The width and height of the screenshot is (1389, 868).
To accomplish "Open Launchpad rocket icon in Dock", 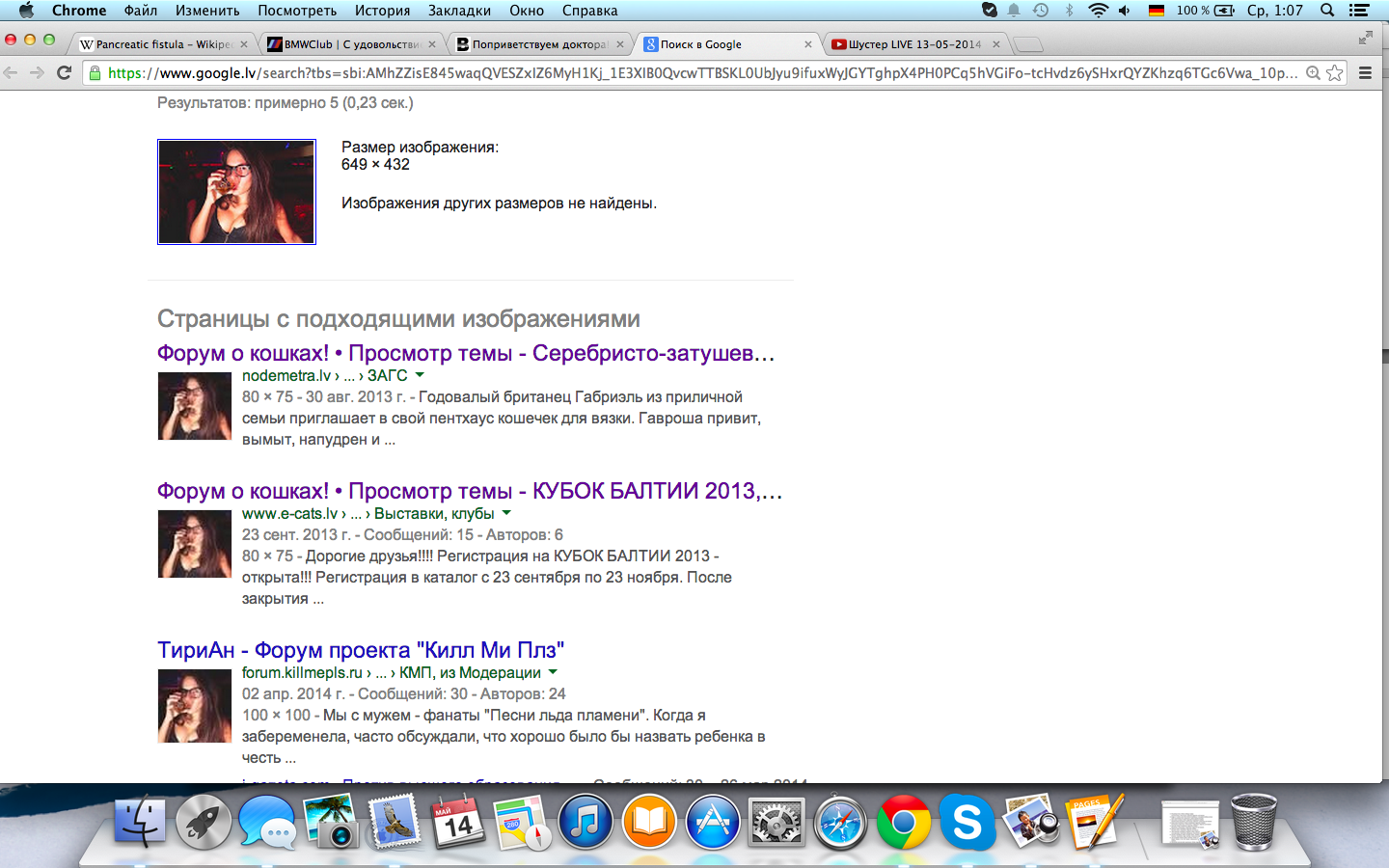I will click(x=204, y=822).
